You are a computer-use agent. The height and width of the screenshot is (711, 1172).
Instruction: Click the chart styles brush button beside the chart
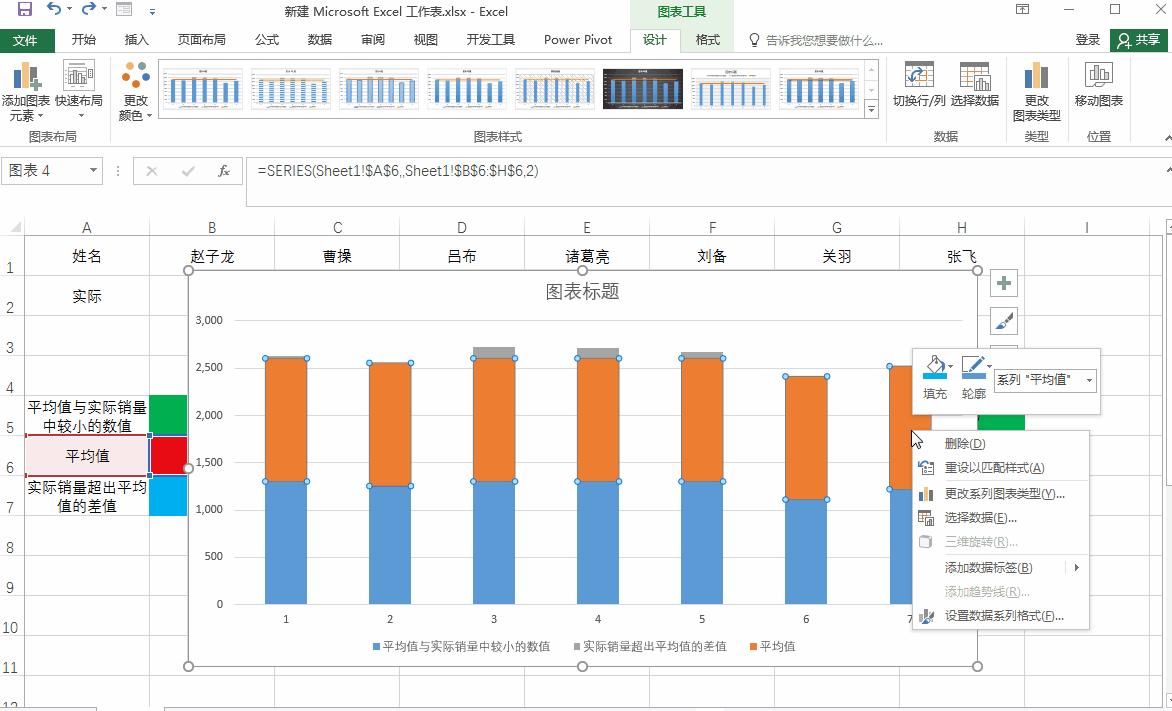click(x=1002, y=321)
